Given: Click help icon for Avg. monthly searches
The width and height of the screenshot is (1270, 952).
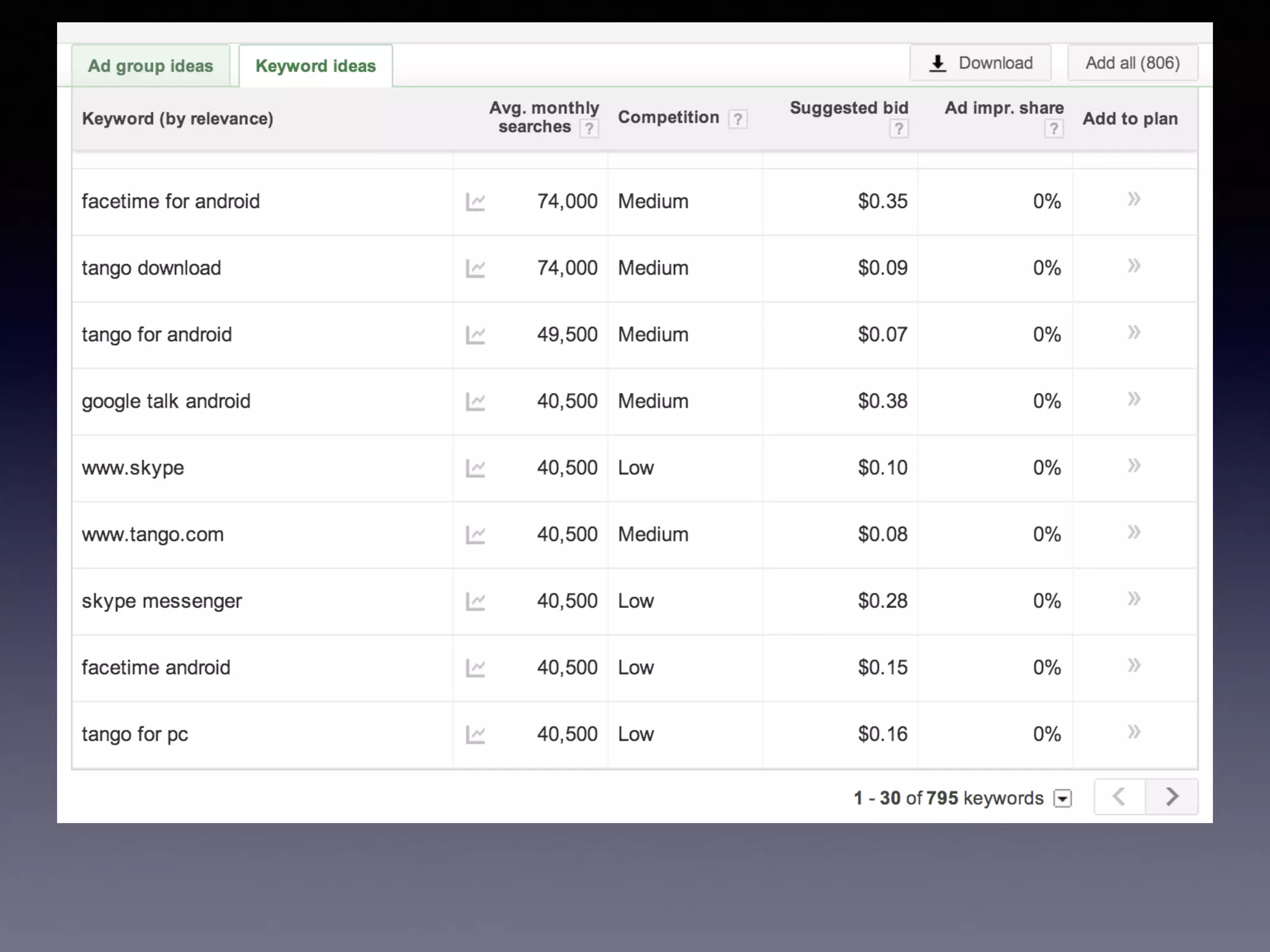Looking at the screenshot, I should [588, 129].
